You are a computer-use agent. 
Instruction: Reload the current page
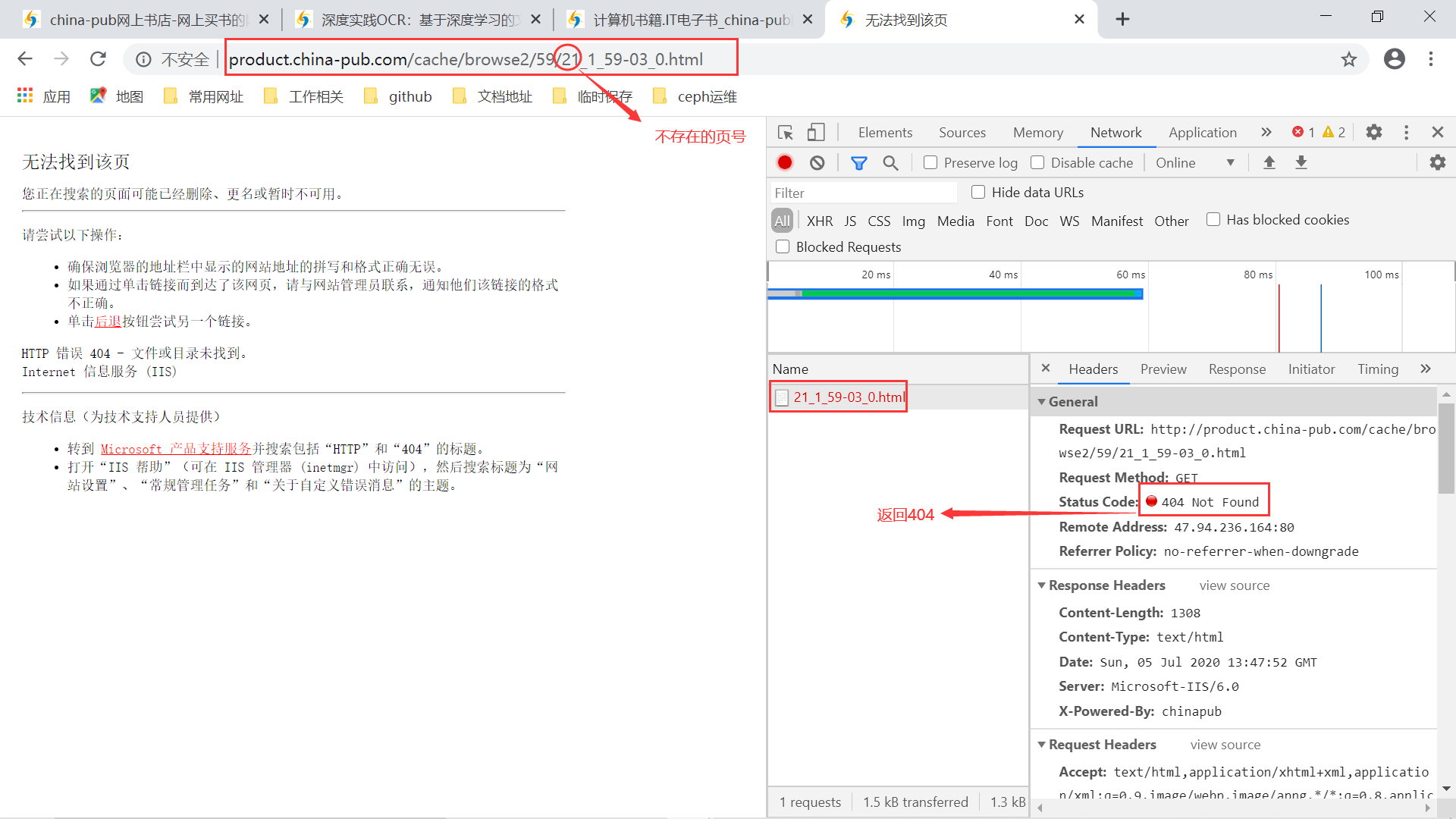click(x=98, y=59)
